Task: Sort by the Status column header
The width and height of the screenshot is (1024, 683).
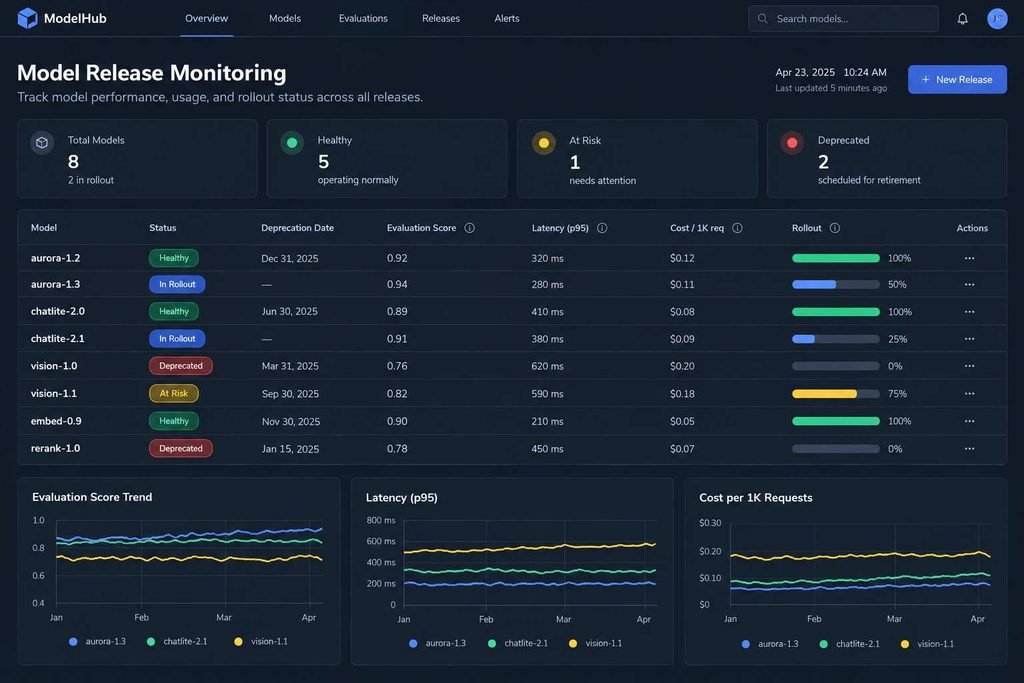Action: pos(163,228)
